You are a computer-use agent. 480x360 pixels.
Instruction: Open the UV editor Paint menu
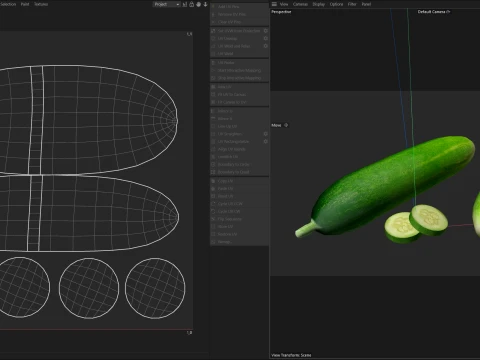pyautogui.click(x=25, y=4)
